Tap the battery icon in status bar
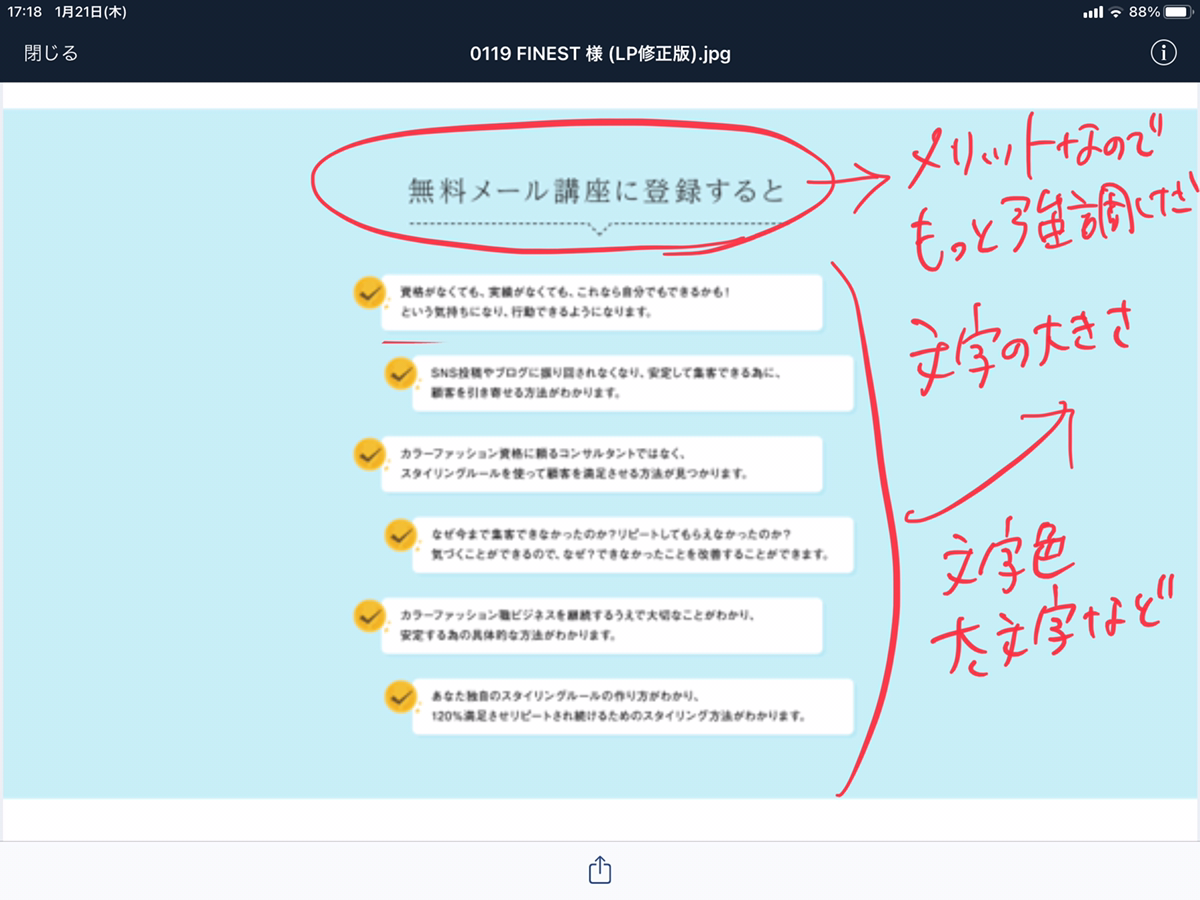This screenshot has width=1200, height=900. point(1180,12)
